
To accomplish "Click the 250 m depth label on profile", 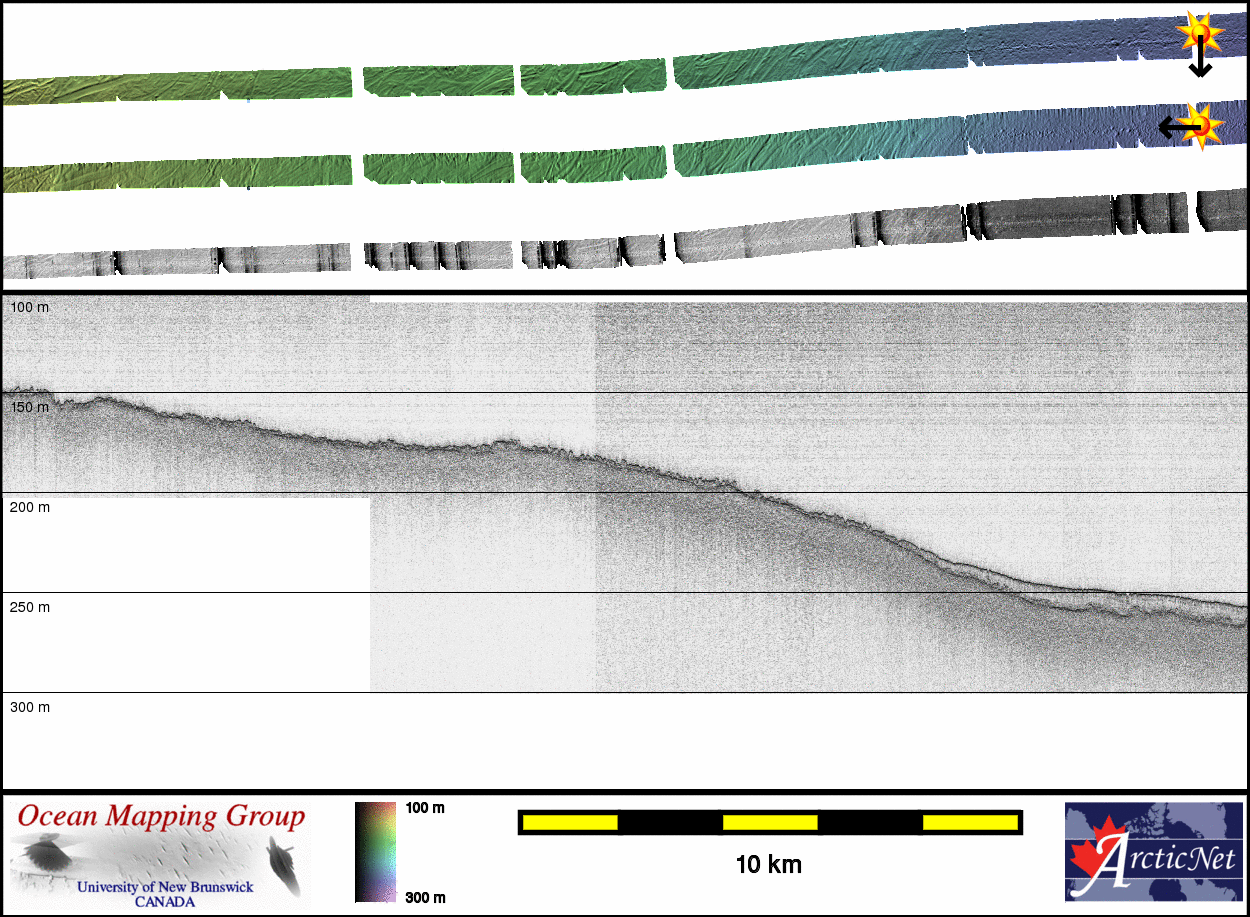I will pyautogui.click(x=30, y=607).
